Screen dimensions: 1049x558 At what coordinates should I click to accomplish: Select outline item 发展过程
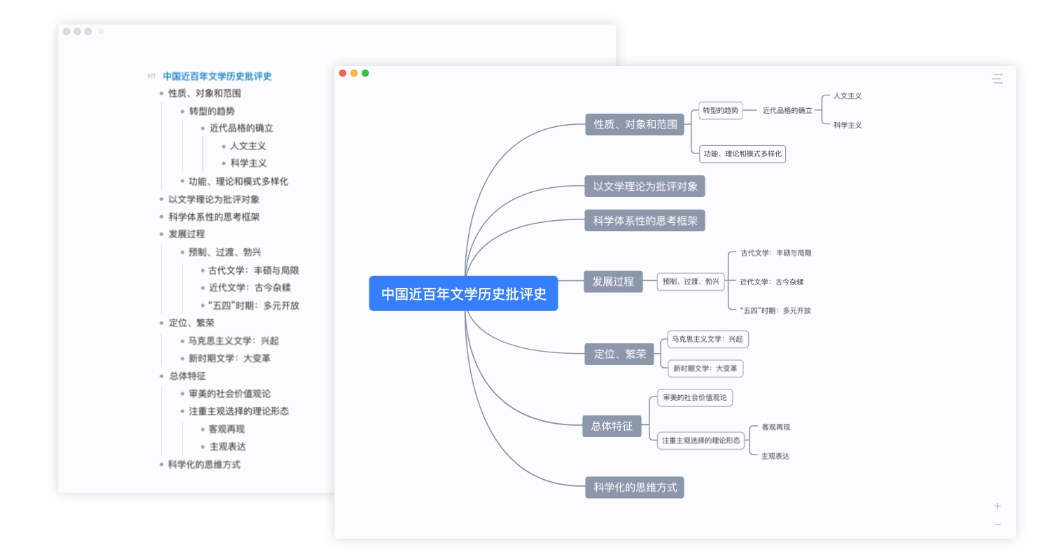pyautogui.click(x=187, y=234)
